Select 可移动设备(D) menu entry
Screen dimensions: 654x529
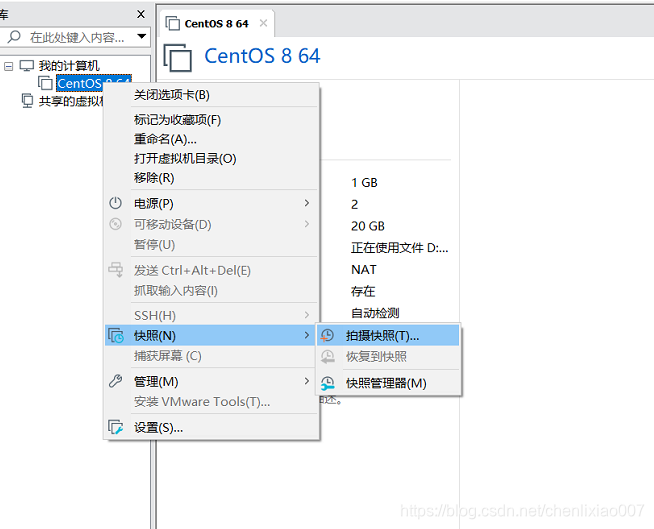pyautogui.click(x=211, y=224)
